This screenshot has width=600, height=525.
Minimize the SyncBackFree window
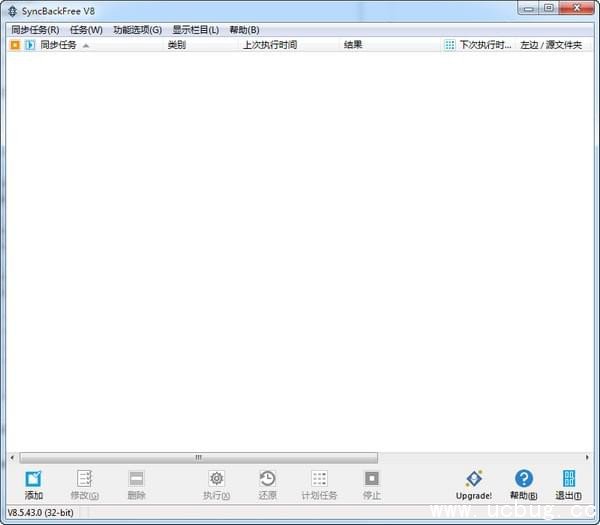coord(528,8)
